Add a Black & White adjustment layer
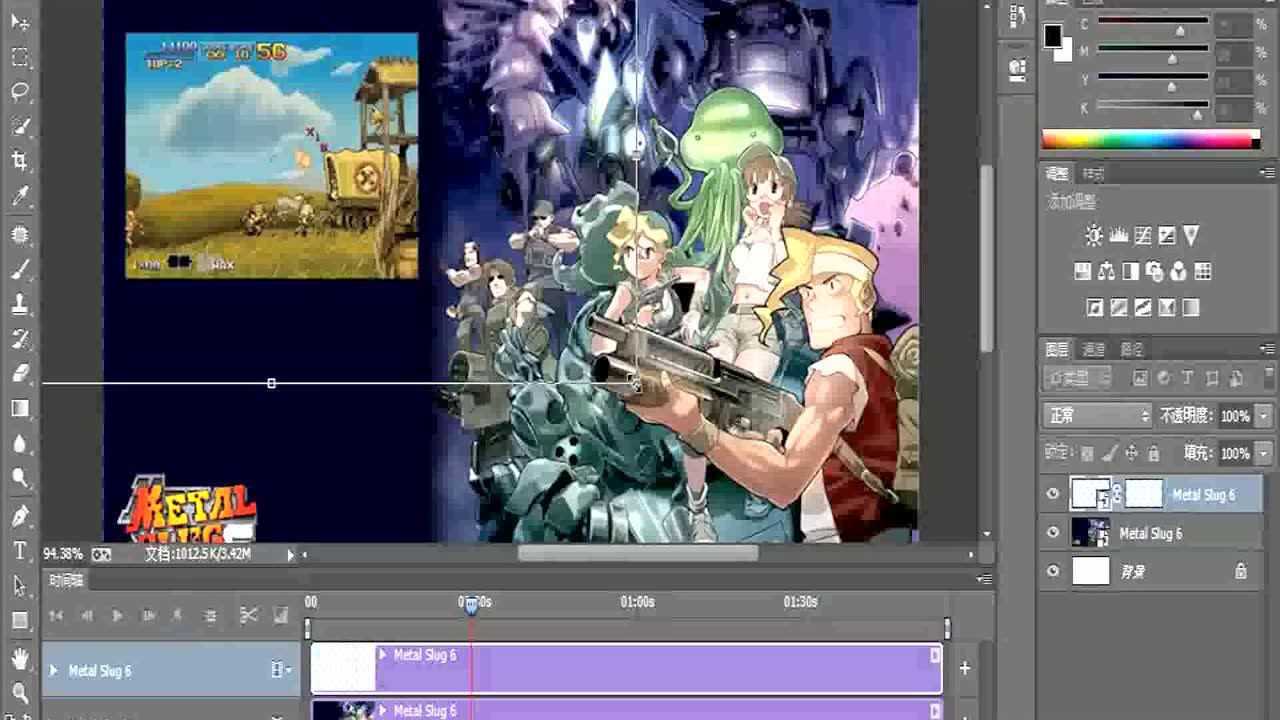This screenshot has width=1280, height=720. click(1131, 271)
